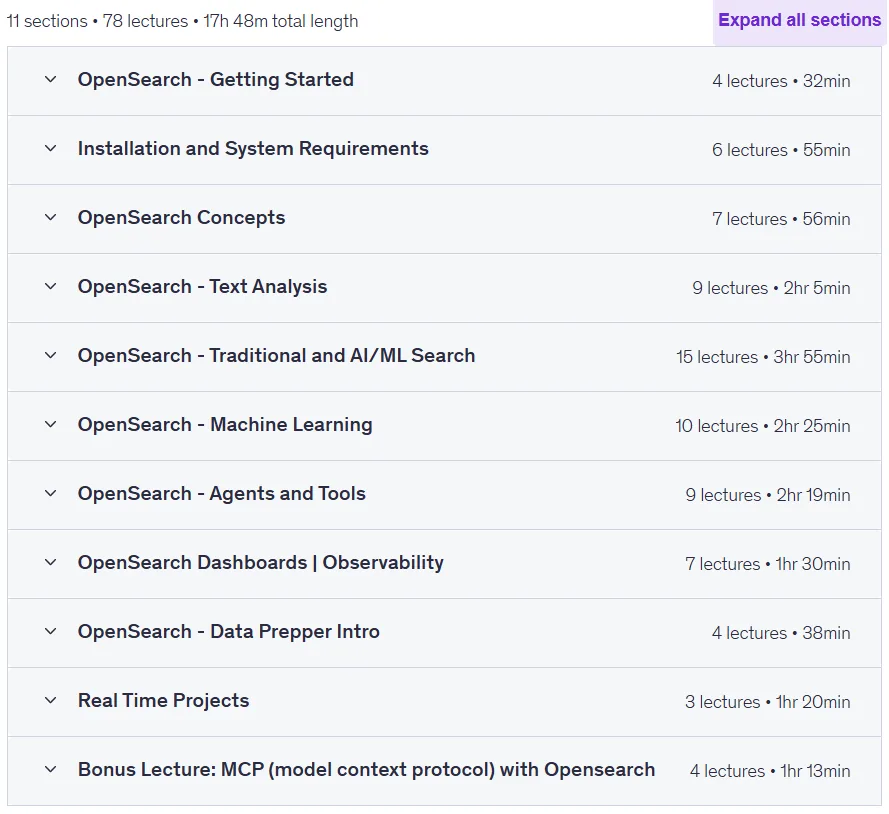
Task: Click the OpenSearch Concepts section title
Action: pos(181,218)
